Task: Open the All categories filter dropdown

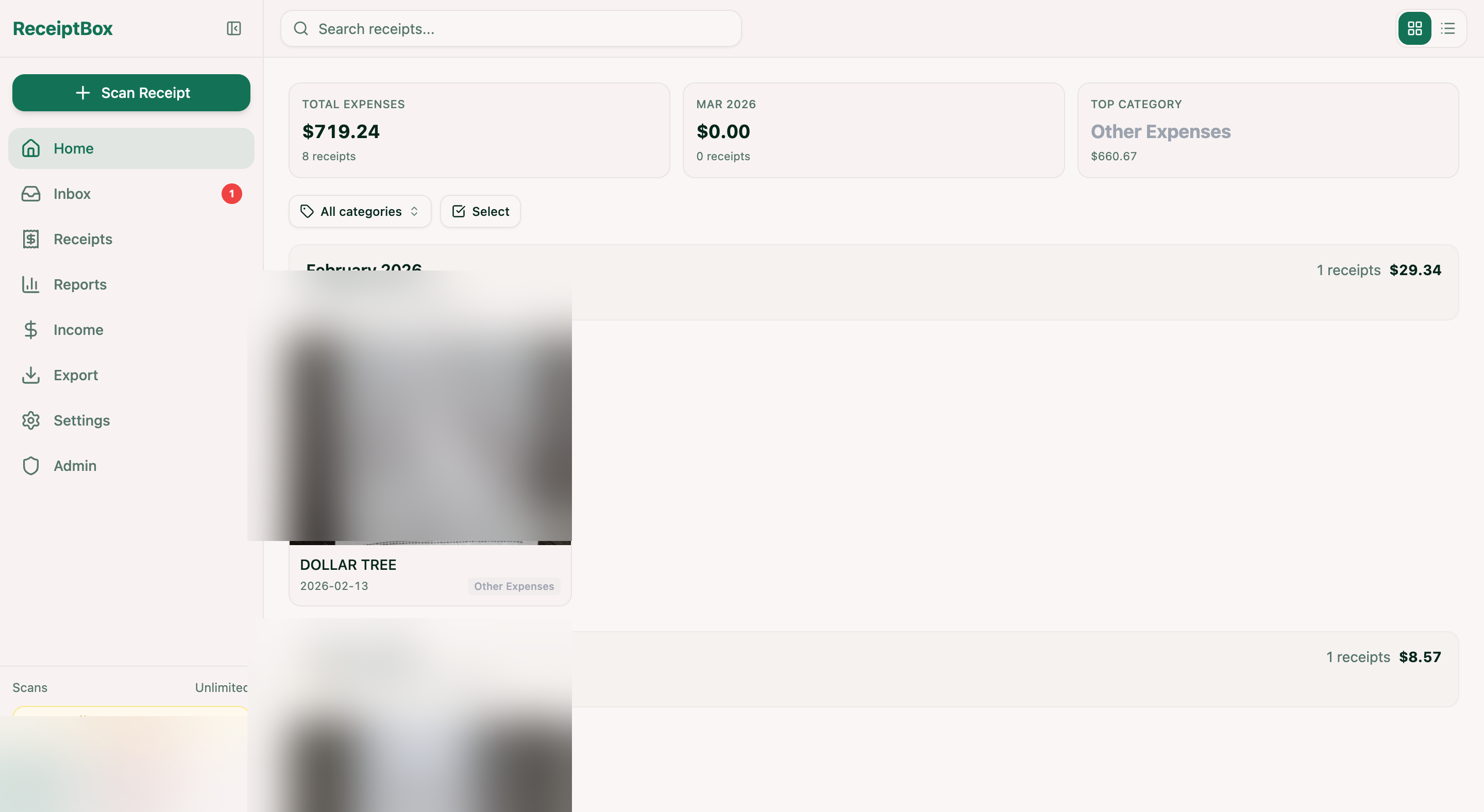Action: (360, 211)
